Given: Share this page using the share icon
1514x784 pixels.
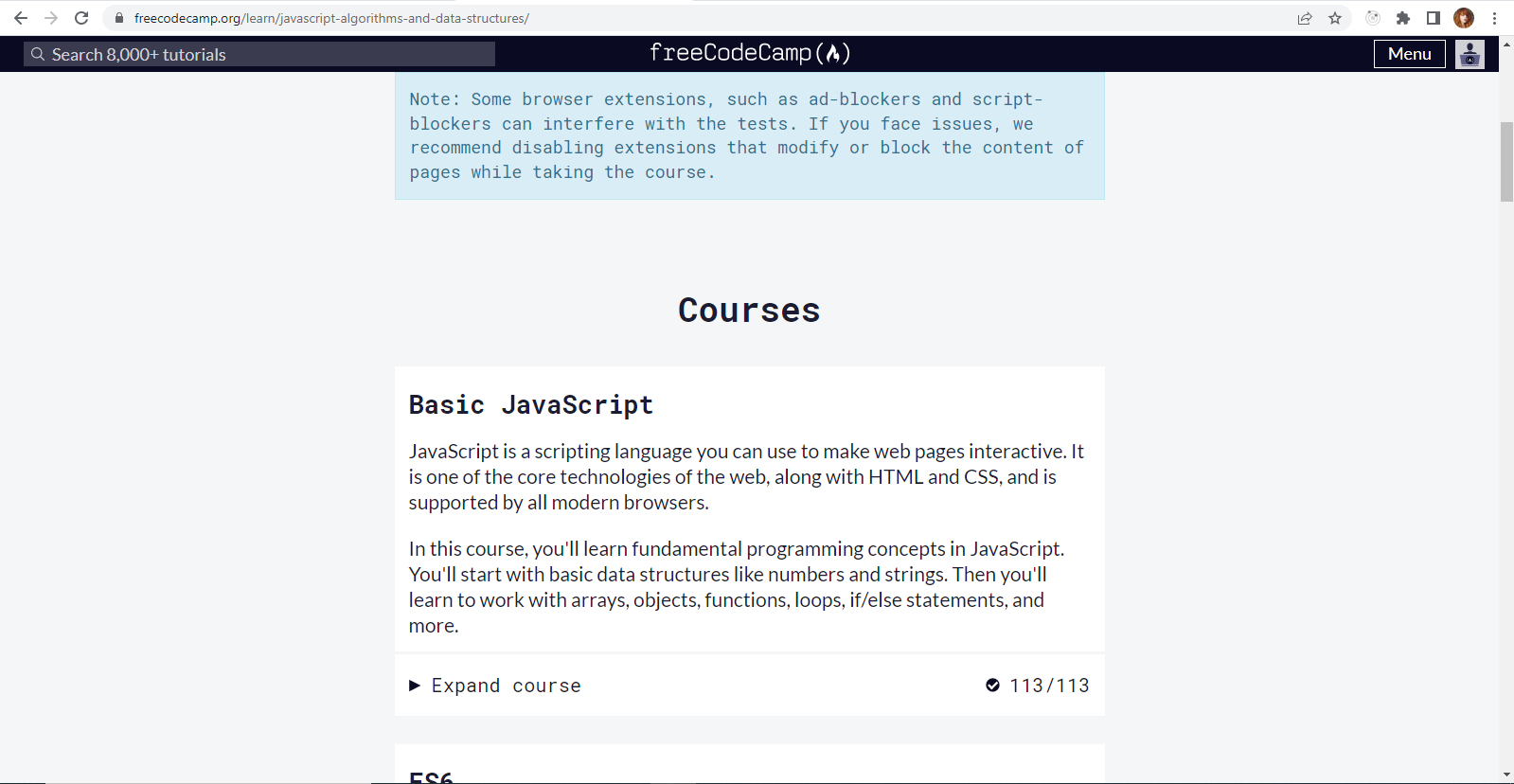Looking at the screenshot, I should click(1304, 17).
